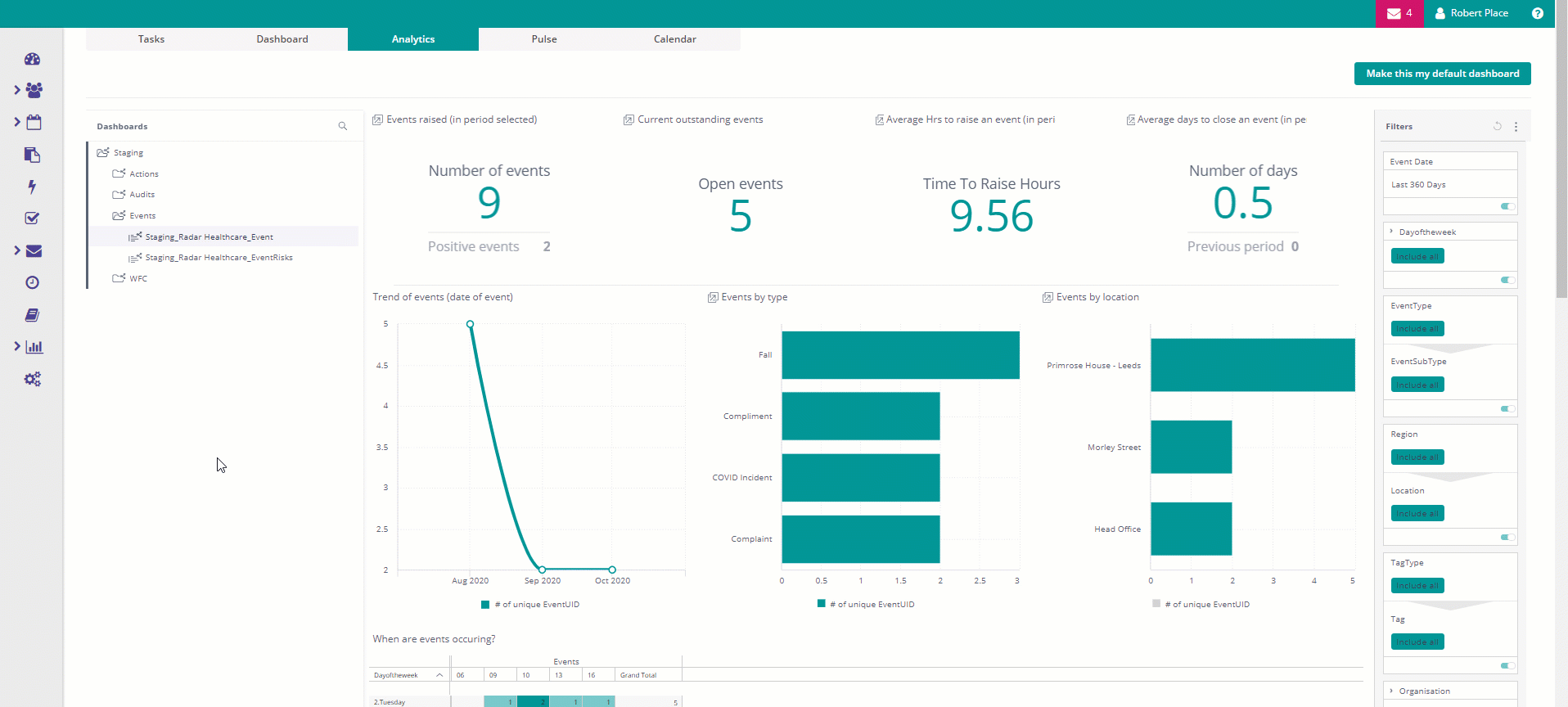The image size is (1568, 707).
Task: Switch to the Calendar tab
Action: coord(675,39)
